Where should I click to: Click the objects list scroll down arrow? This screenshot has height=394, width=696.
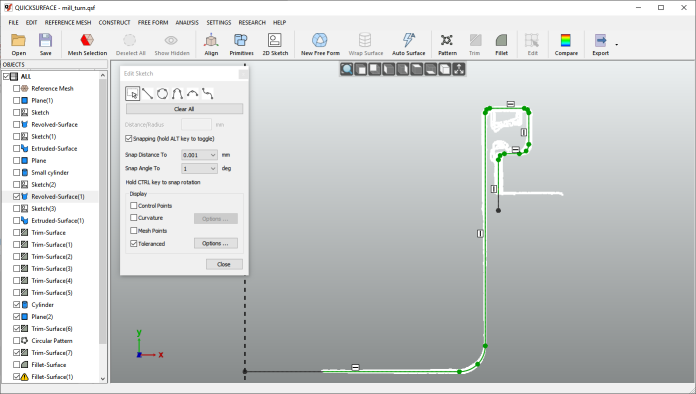point(103,378)
